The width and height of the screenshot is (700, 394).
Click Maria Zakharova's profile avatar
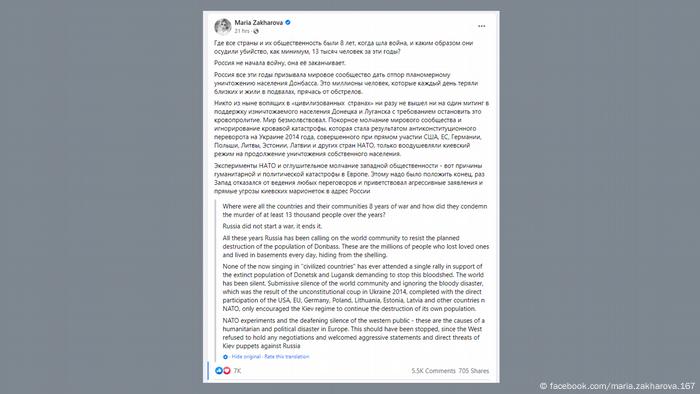point(222,26)
